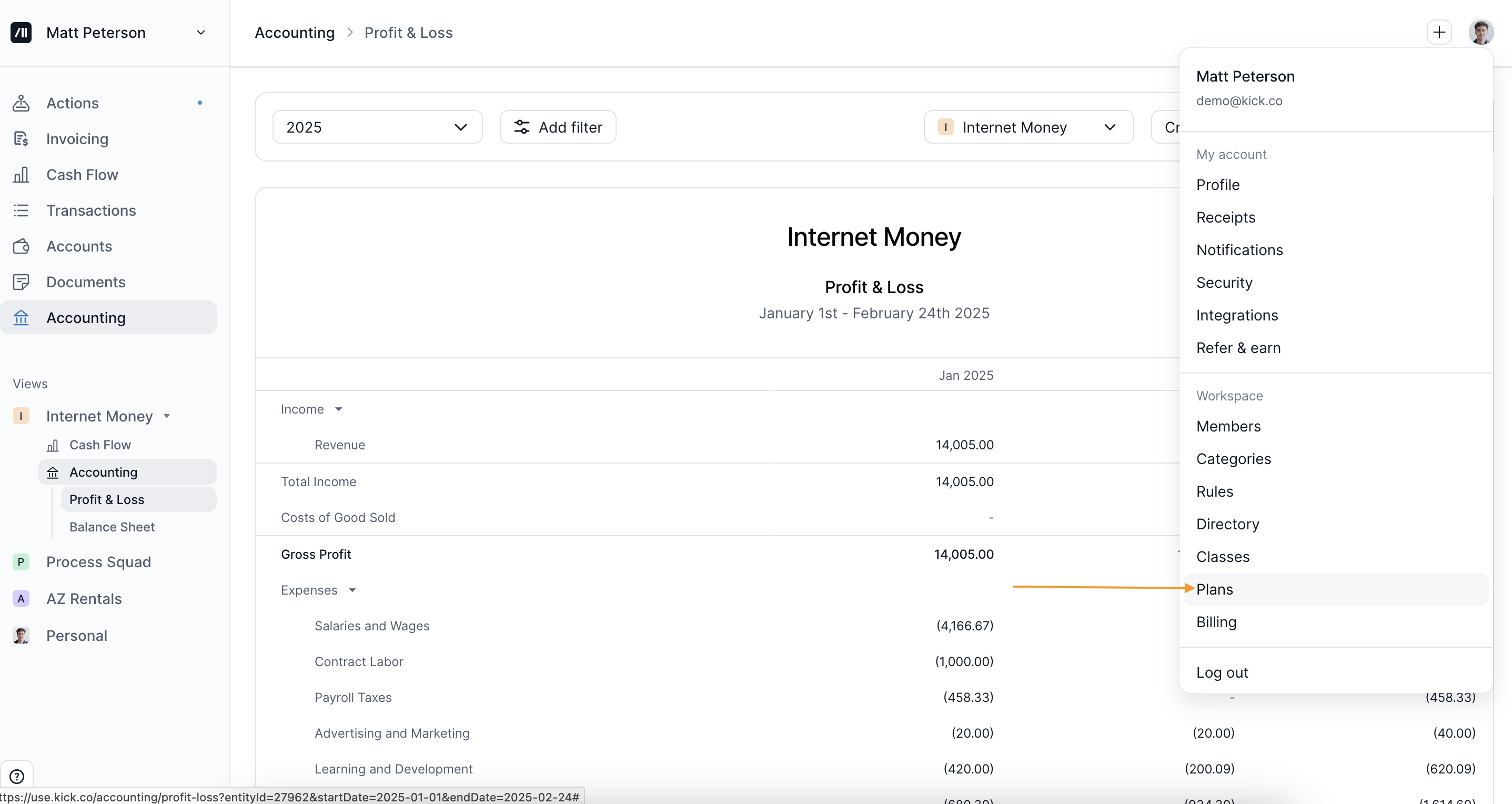Click the plus icon in header
Viewport: 1512px width, 804px height.
click(x=1439, y=32)
